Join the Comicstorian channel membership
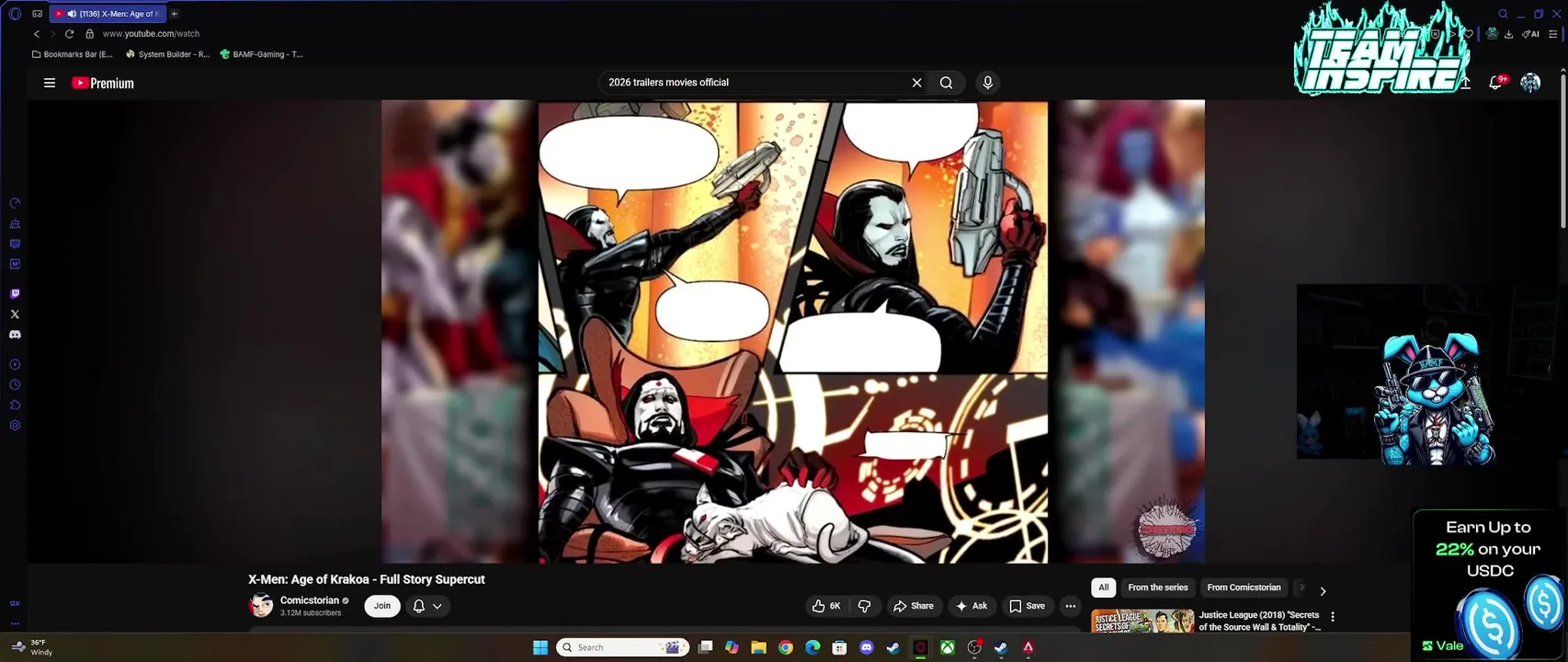Image resolution: width=1568 pixels, height=662 pixels. coord(382,606)
